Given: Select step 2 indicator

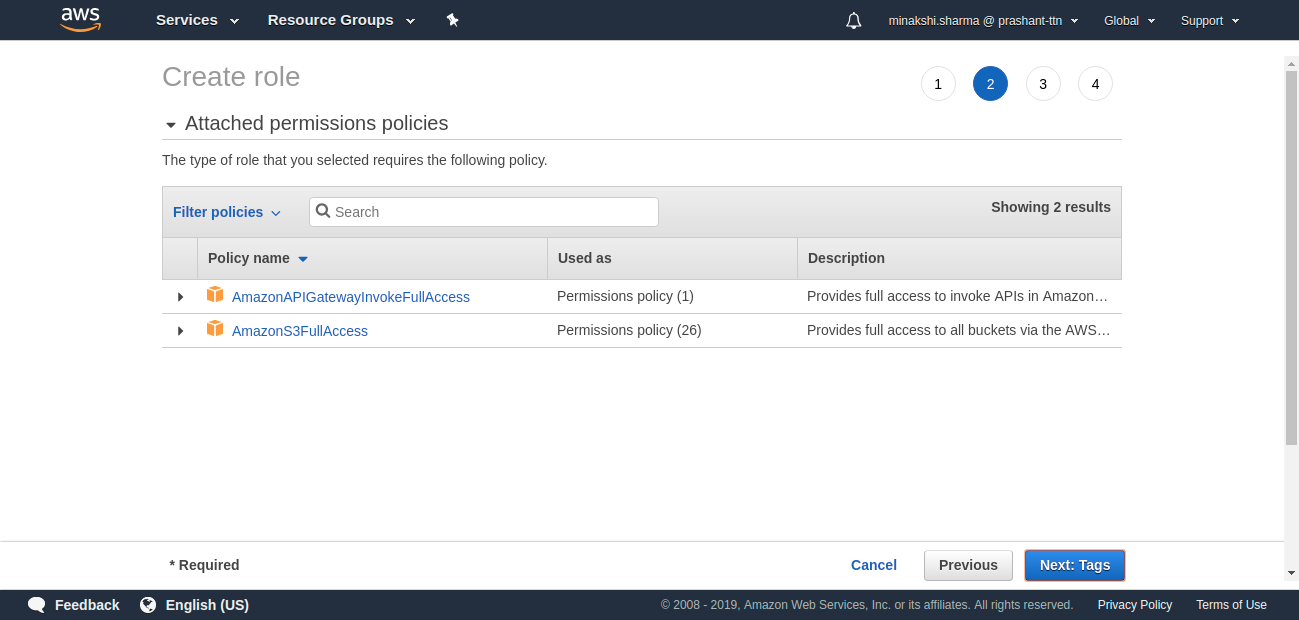Looking at the screenshot, I should click(x=990, y=84).
